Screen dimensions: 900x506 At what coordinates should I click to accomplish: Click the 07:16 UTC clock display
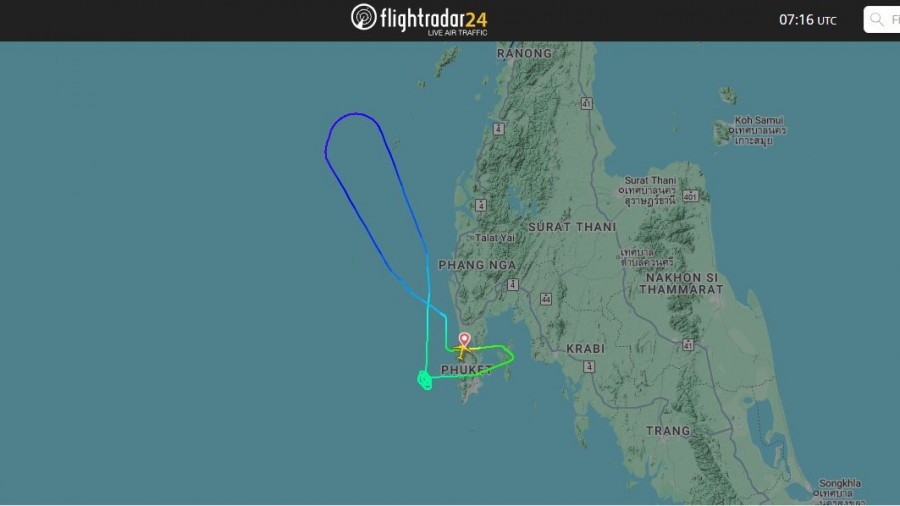coord(808,20)
